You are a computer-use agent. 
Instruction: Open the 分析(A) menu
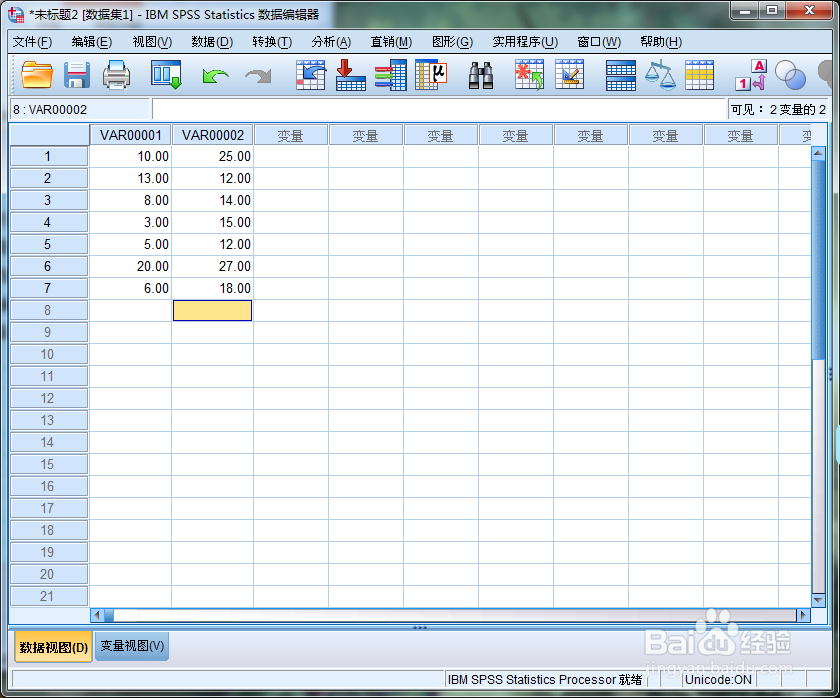click(x=331, y=42)
